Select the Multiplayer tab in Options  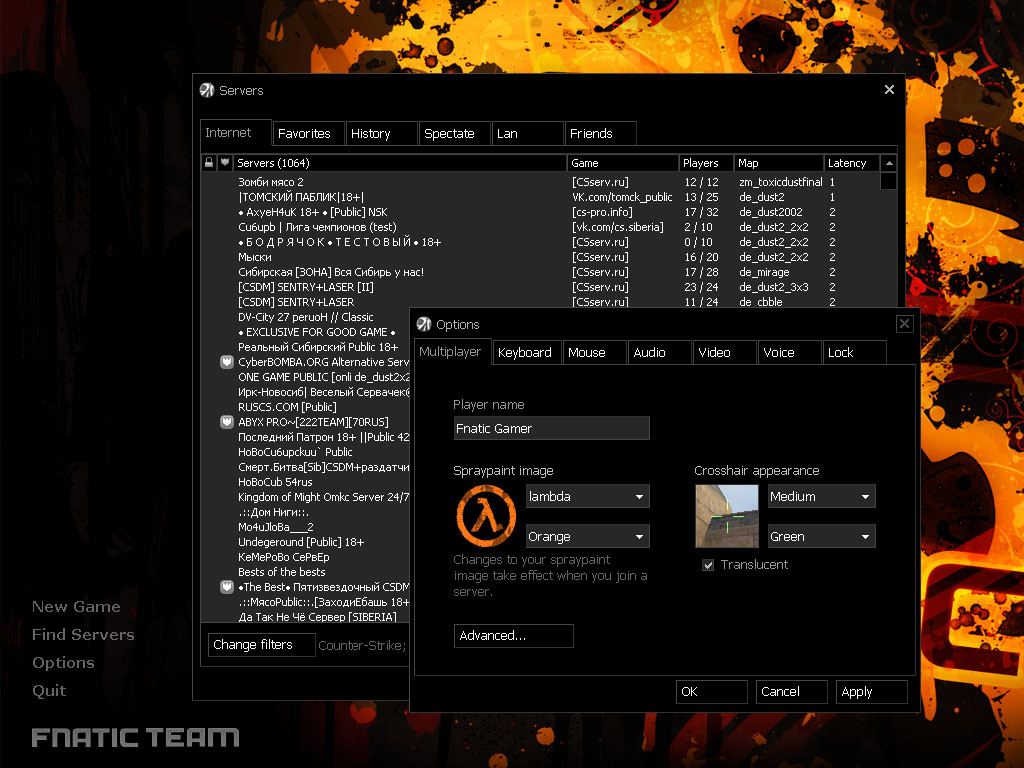coord(453,351)
